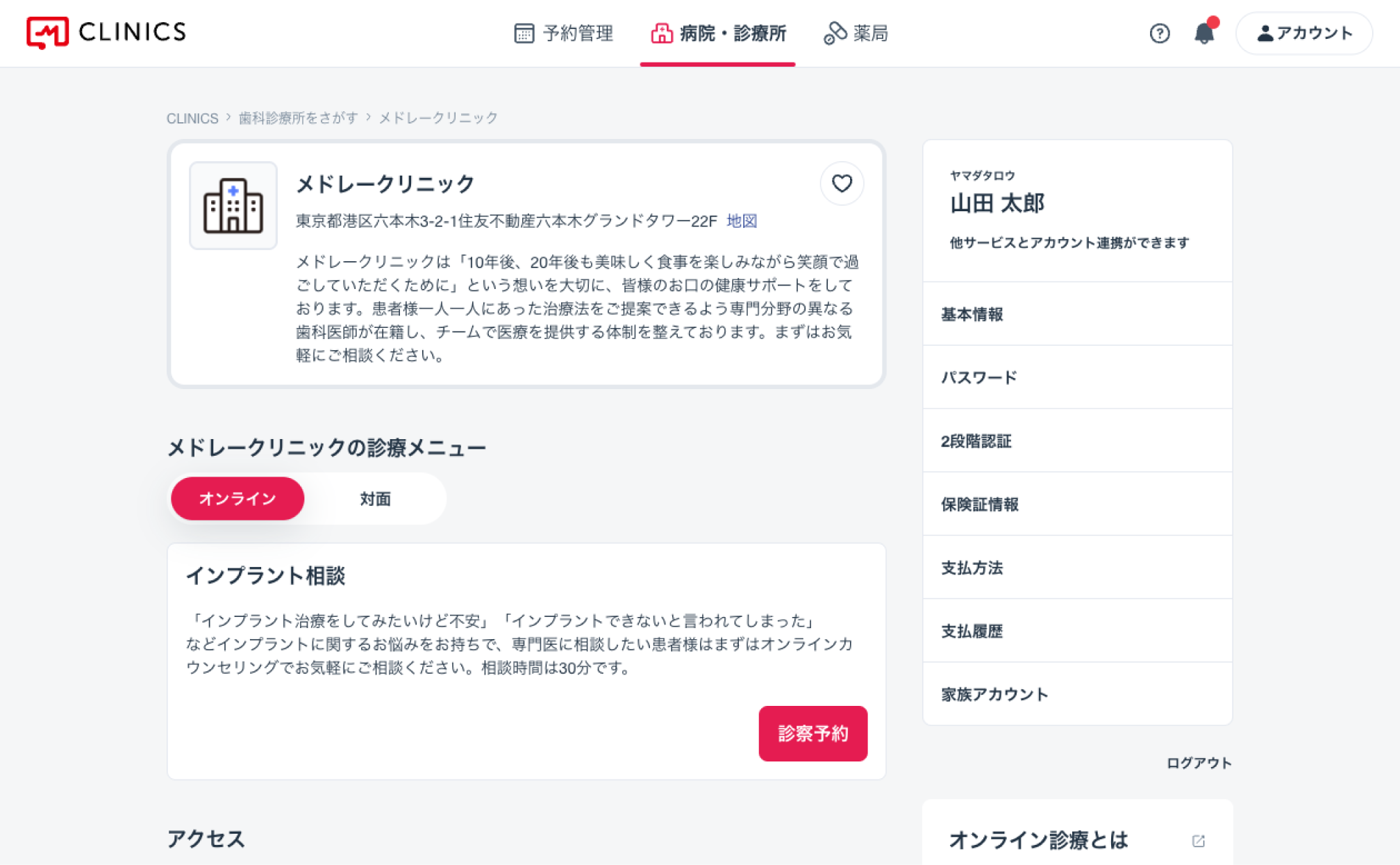This screenshot has width=1400, height=865.
Task: Click the インプラント相談 heading
Action: coord(265,575)
